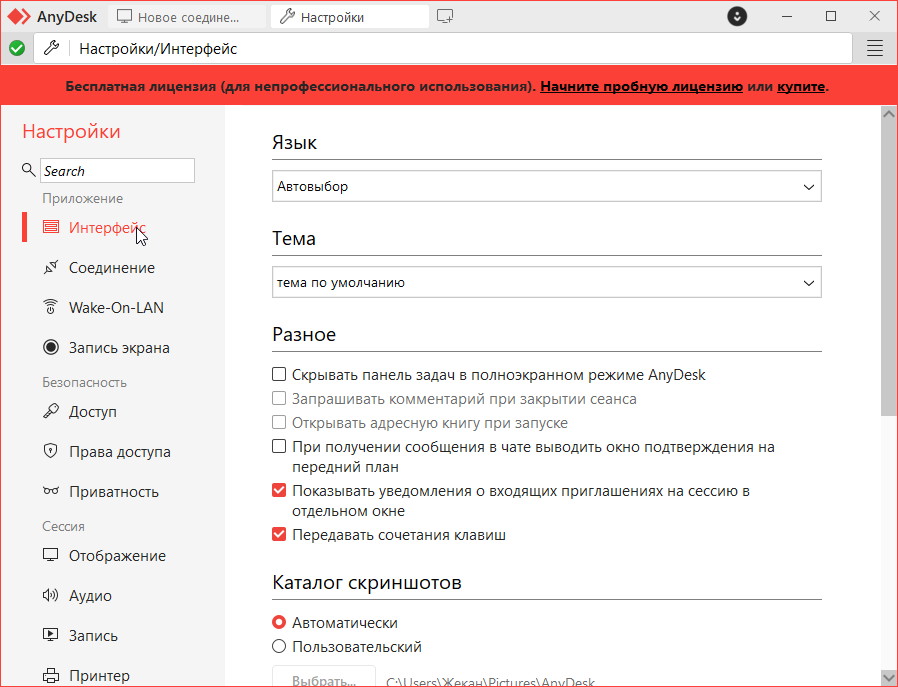Open Приватность settings section

114,492
